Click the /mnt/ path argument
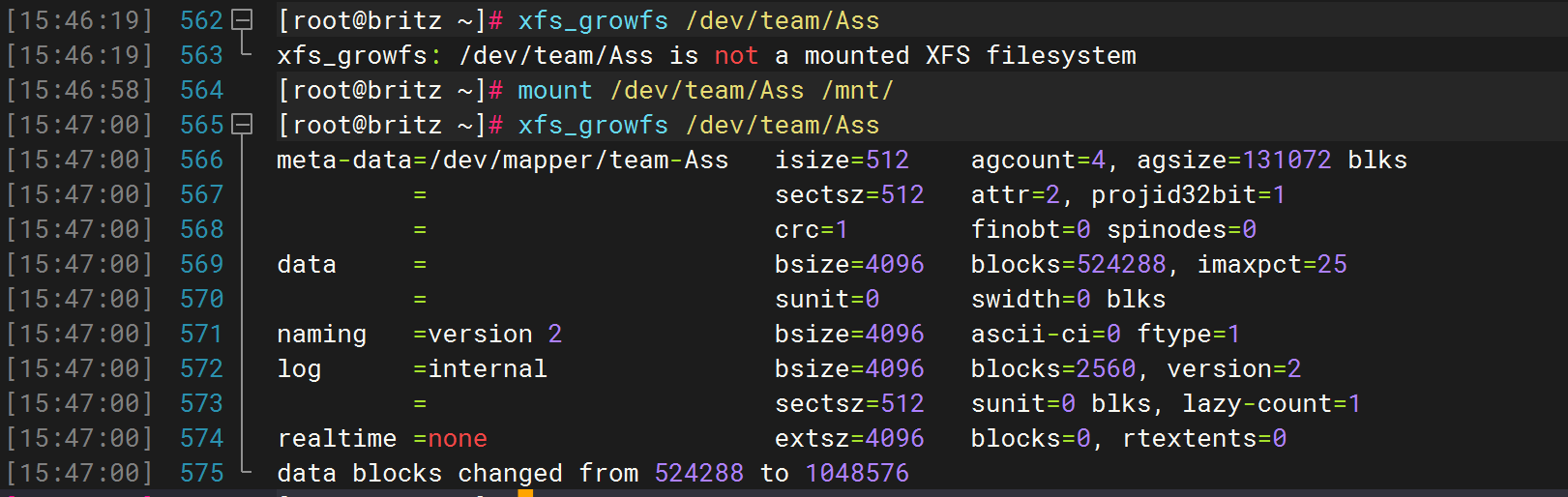Image resolution: width=1568 pixels, height=497 pixels. [857, 90]
